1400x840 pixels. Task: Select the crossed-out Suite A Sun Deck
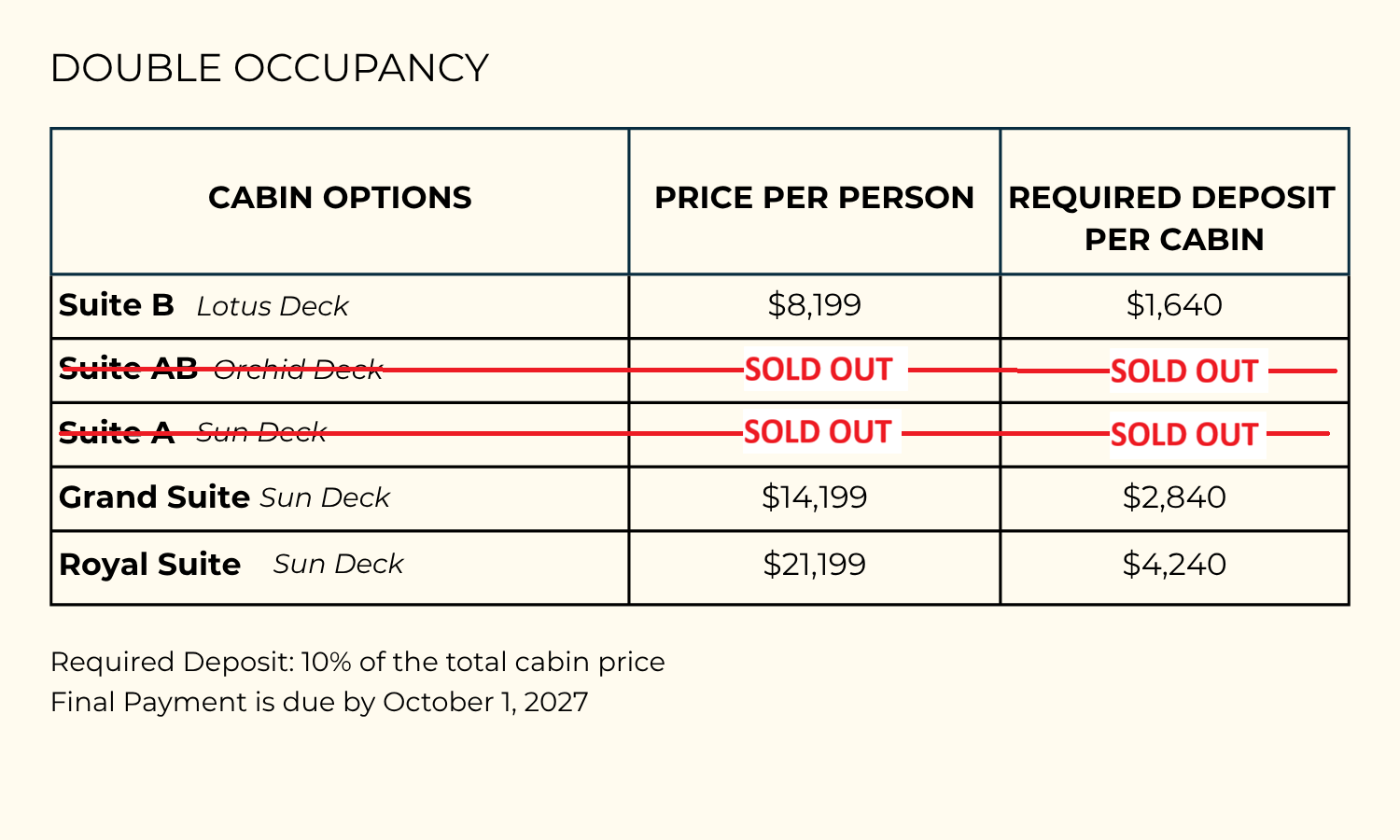(192, 432)
